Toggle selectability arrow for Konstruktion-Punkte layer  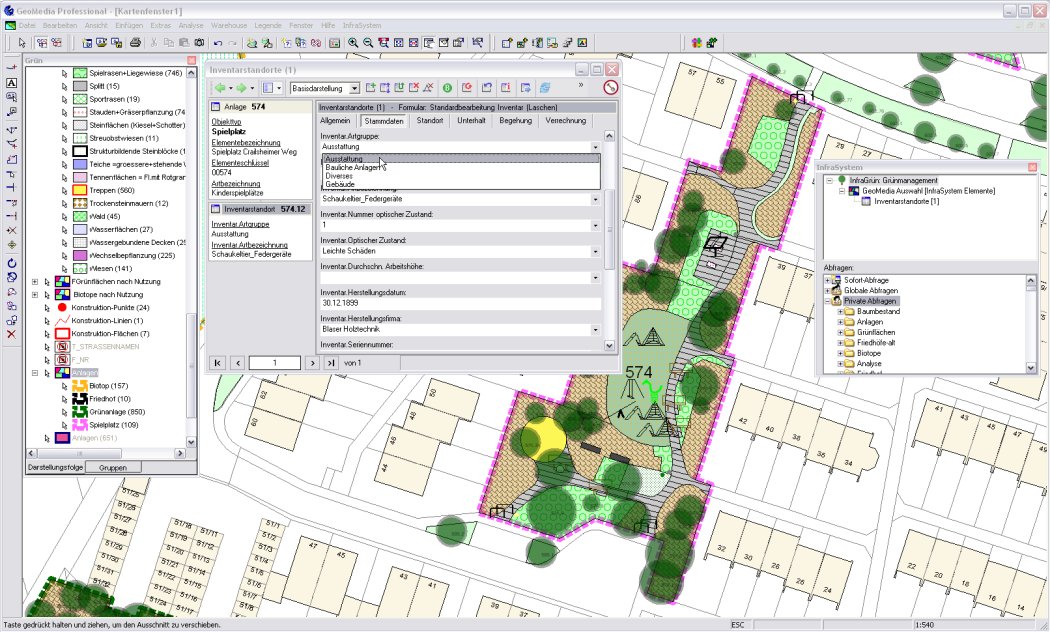tap(47, 308)
